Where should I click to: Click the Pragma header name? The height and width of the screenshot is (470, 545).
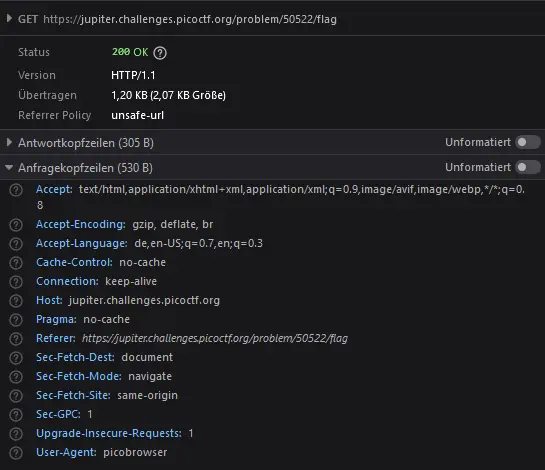coord(56,319)
